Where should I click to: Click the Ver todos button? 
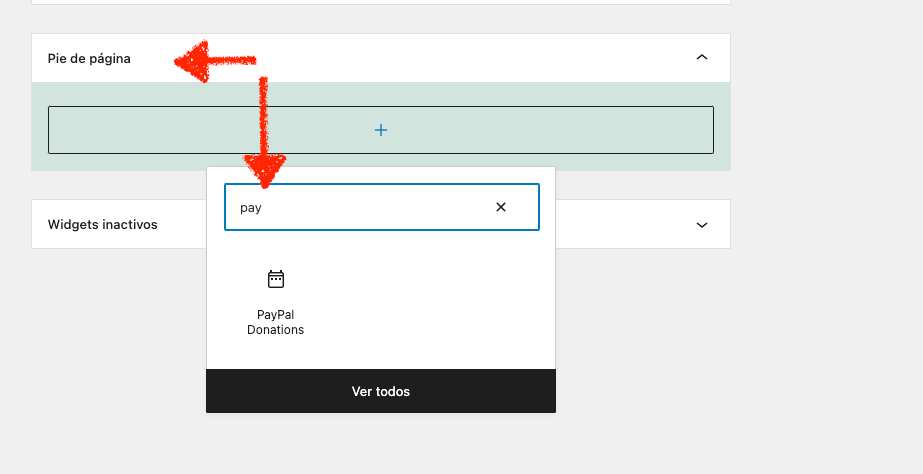pos(381,391)
